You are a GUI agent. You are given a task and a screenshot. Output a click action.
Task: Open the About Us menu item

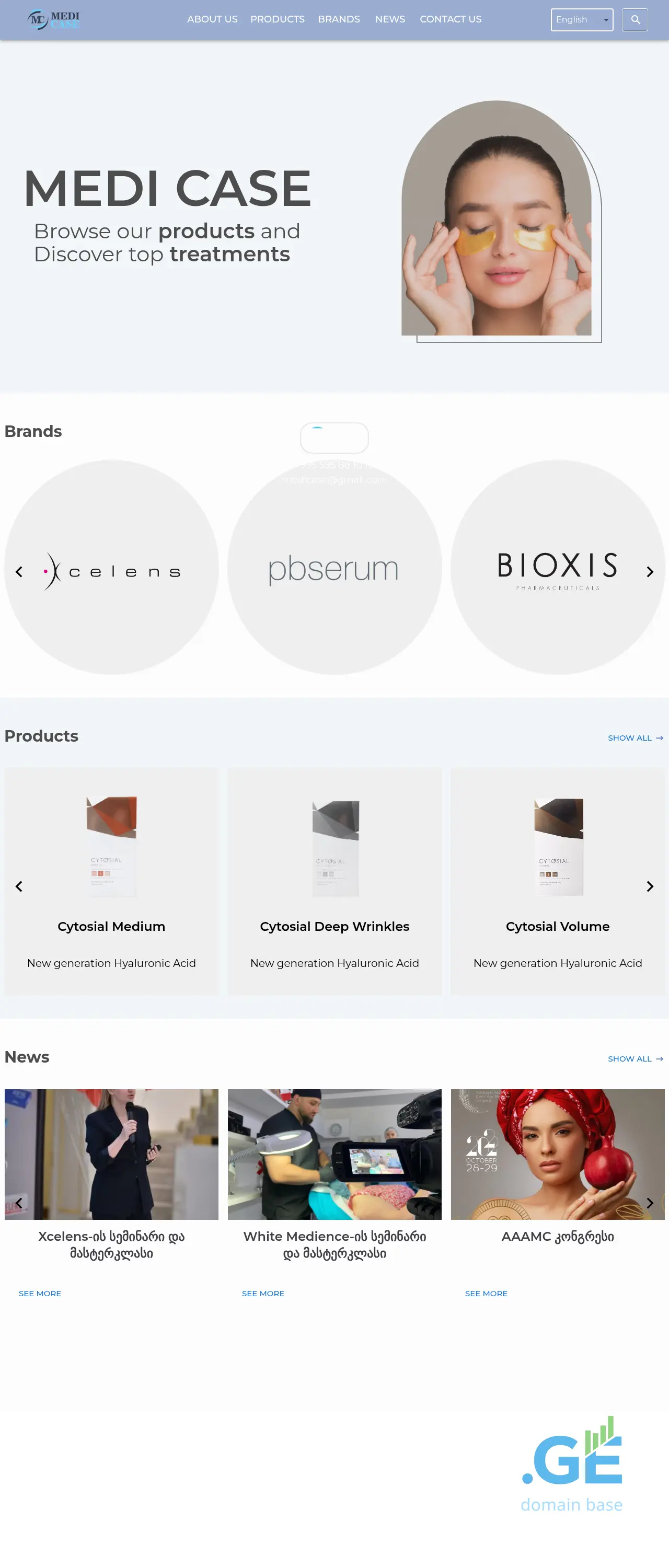click(x=212, y=19)
